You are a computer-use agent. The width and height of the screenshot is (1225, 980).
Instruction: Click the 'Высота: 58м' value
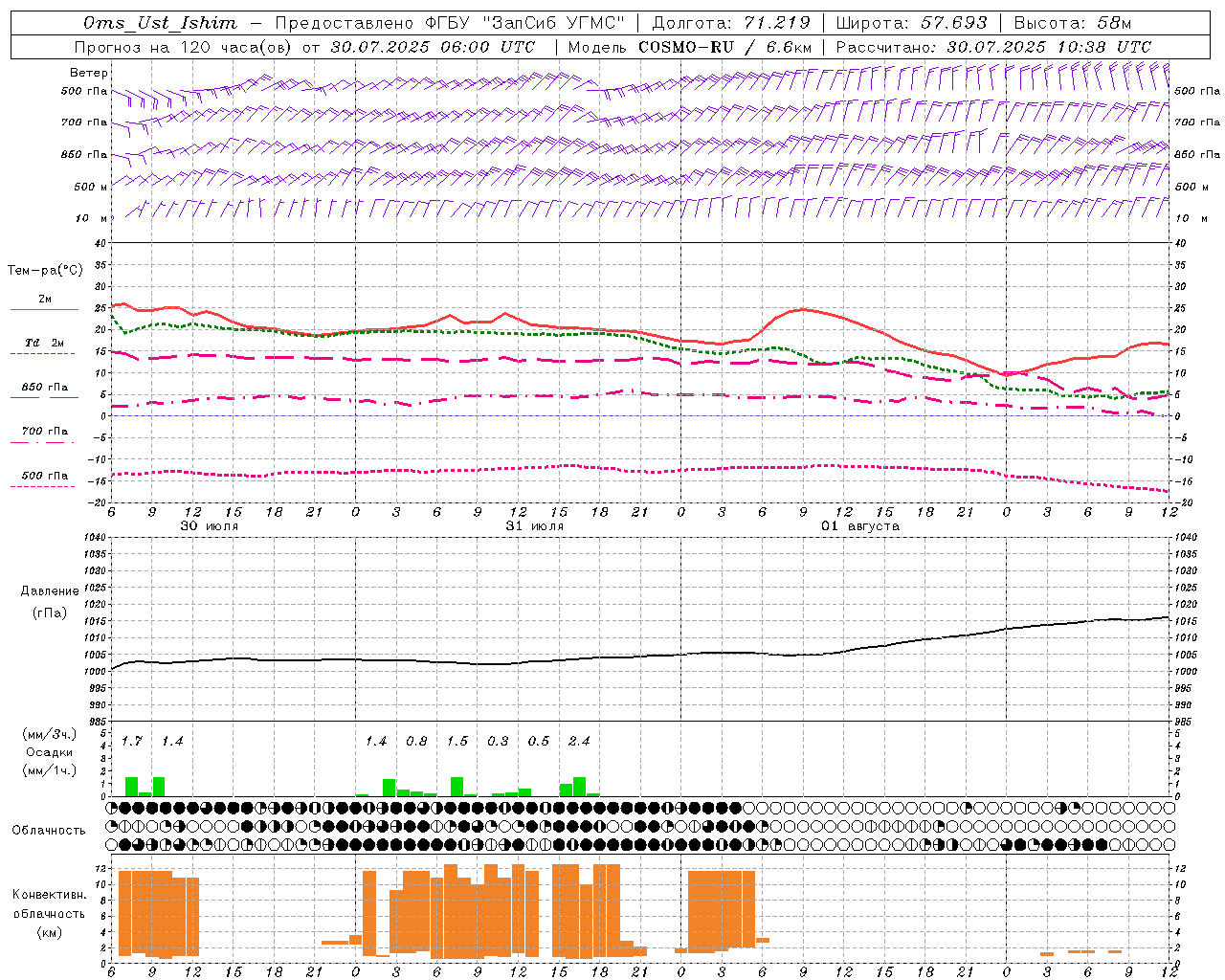(x=1073, y=23)
